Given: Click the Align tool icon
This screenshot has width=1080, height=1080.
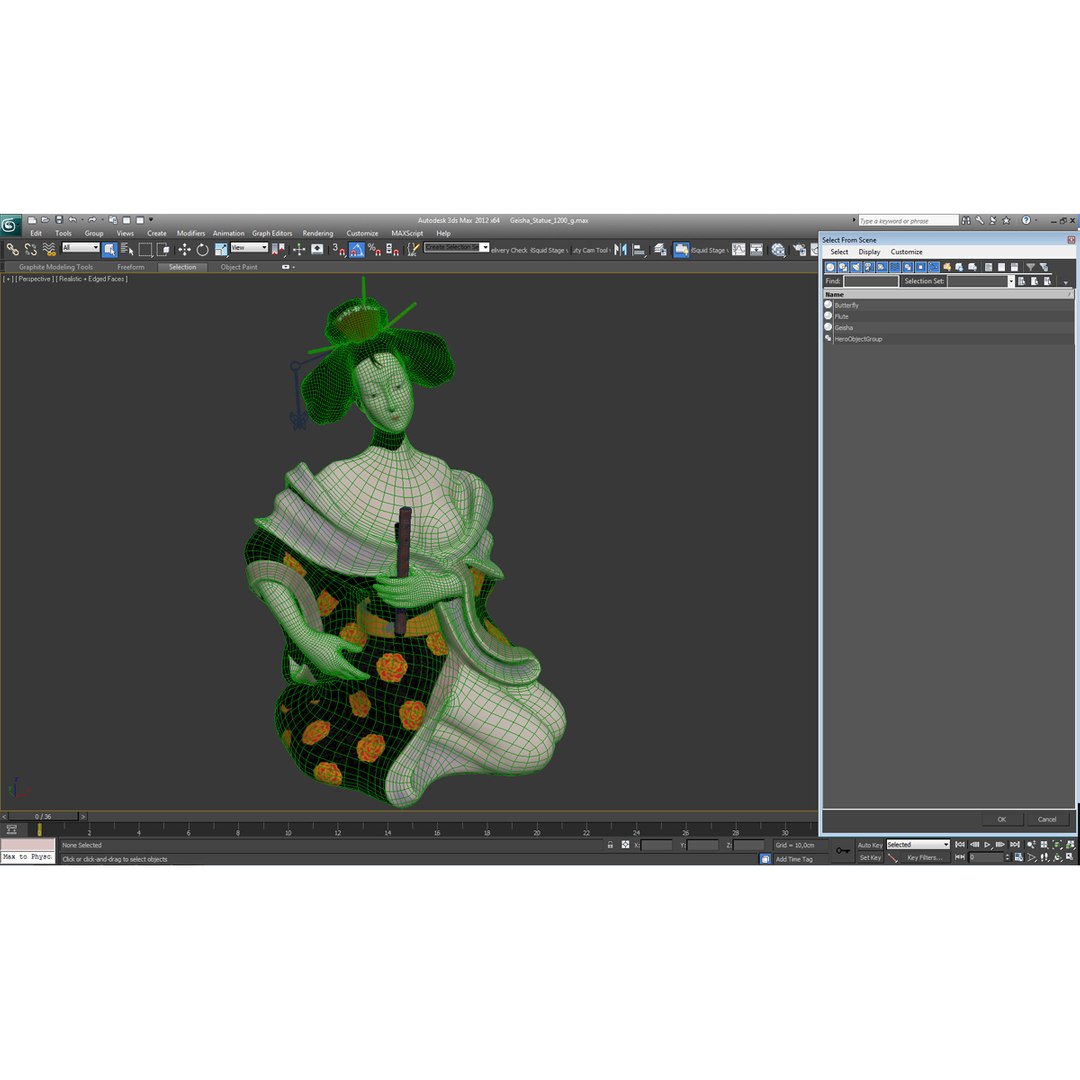Looking at the screenshot, I should pyautogui.click(x=639, y=249).
